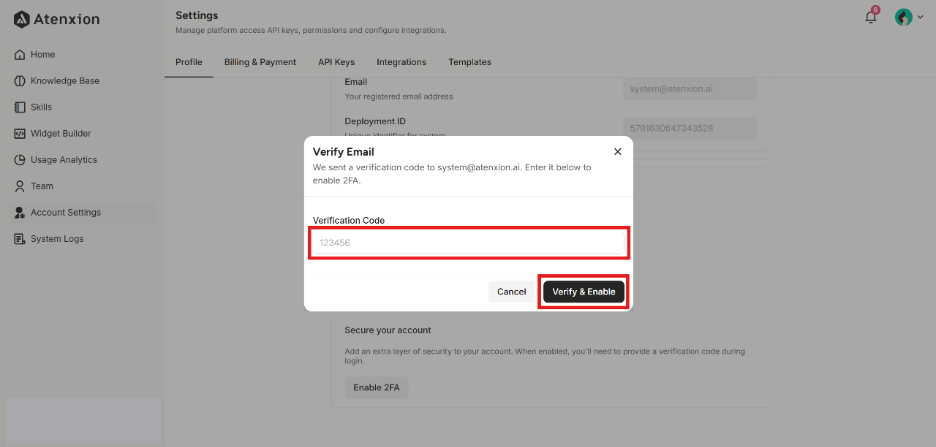Click the user avatar picture

(x=903, y=17)
